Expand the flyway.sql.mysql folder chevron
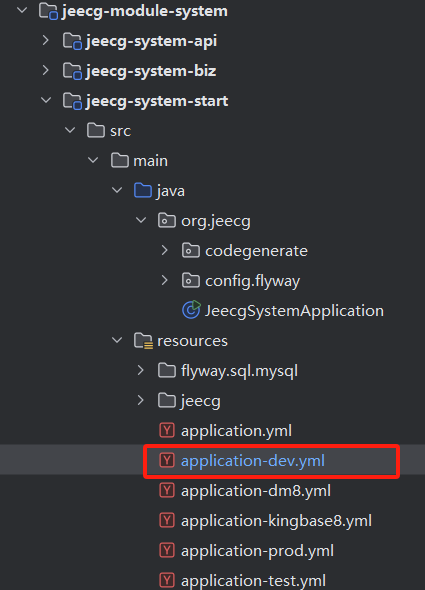425x590 pixels. 141,371
